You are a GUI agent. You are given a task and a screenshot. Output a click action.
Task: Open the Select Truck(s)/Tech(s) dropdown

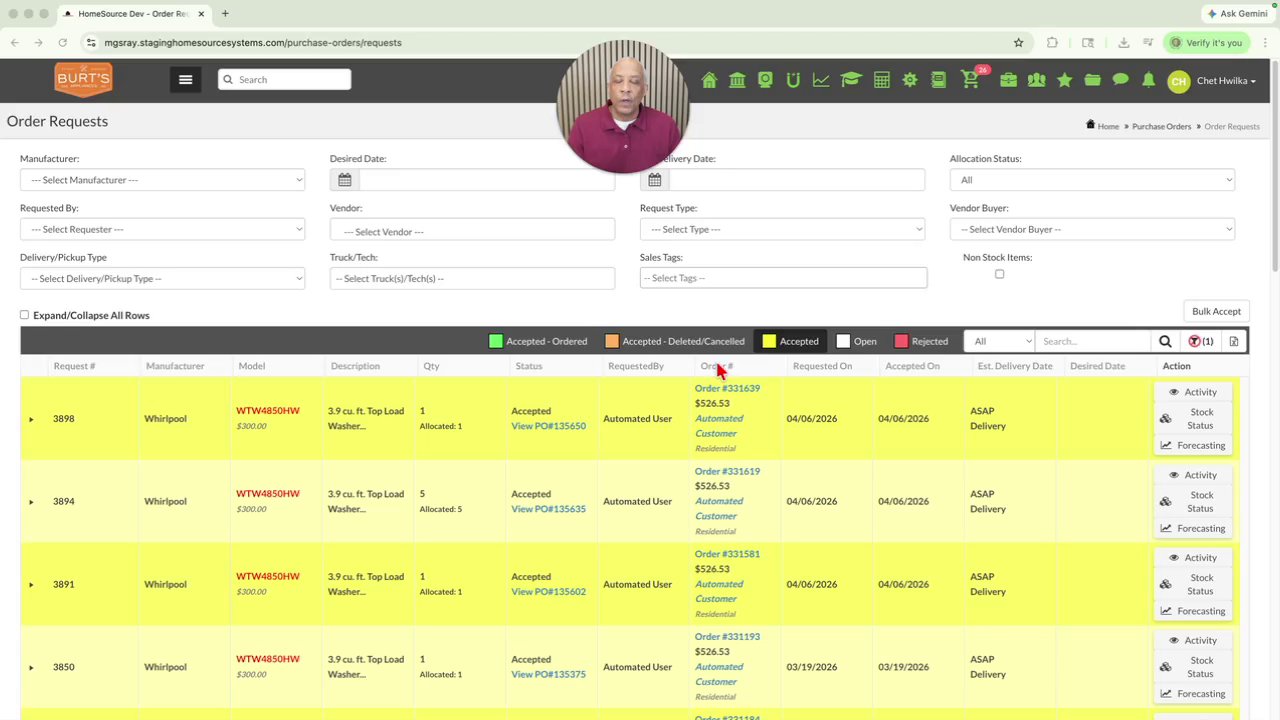472,279
